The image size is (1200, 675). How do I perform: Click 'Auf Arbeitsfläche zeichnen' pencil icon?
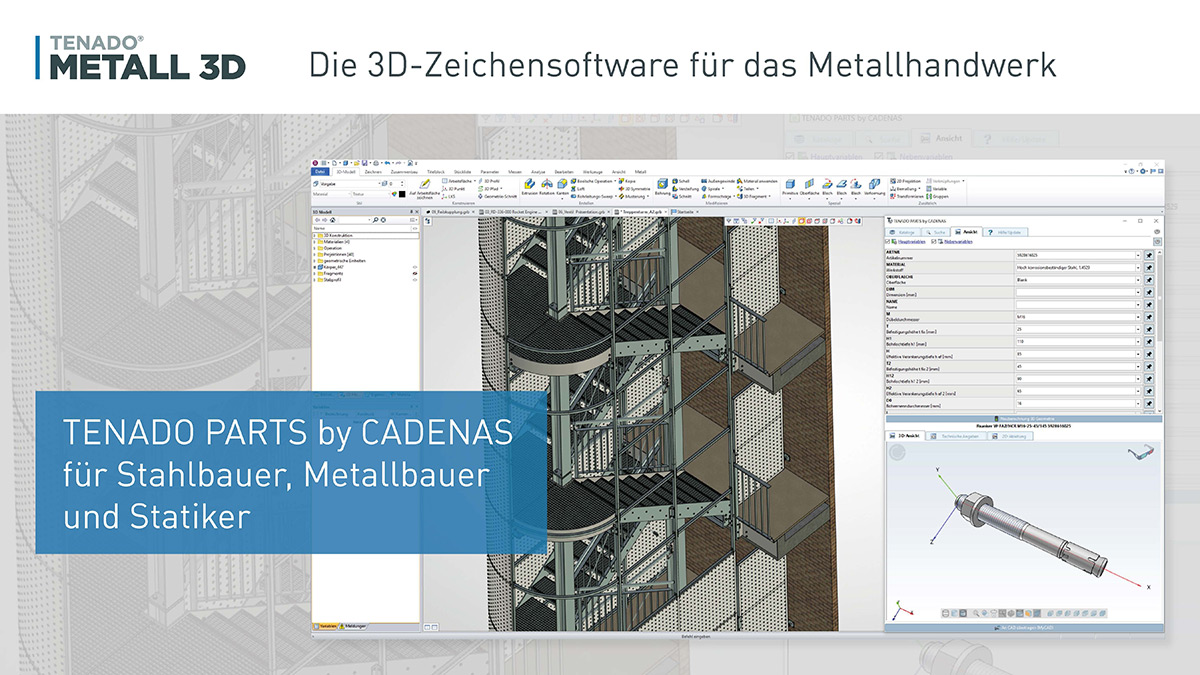tap(424, 184)
